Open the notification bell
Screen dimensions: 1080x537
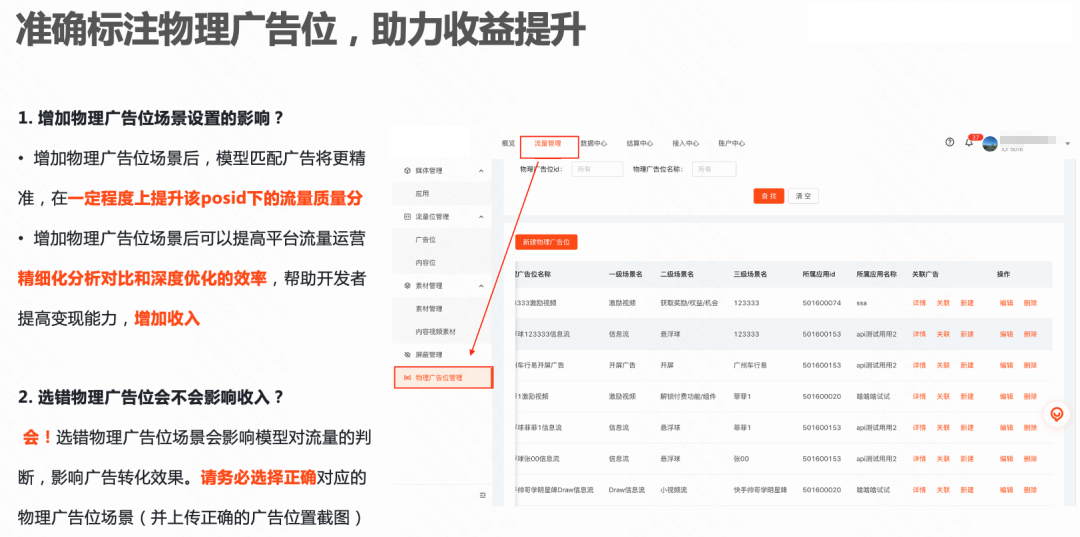[969, 143]
